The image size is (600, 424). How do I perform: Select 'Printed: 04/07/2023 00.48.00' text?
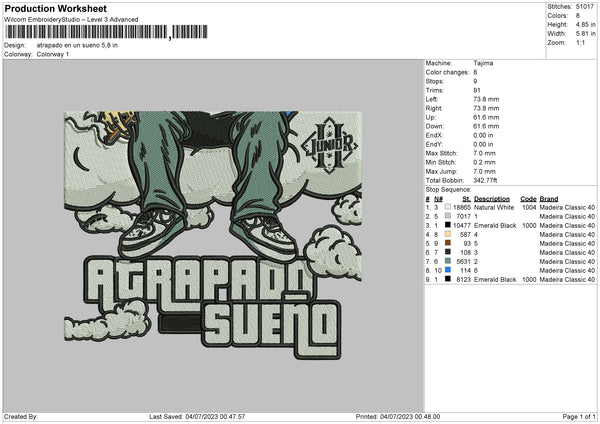click(398, 416)
